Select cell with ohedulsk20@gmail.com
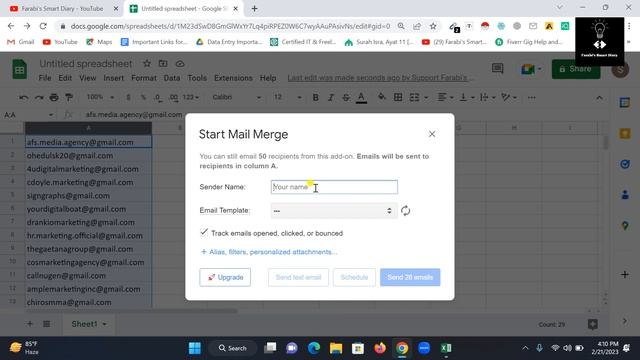 coord(89,156)
